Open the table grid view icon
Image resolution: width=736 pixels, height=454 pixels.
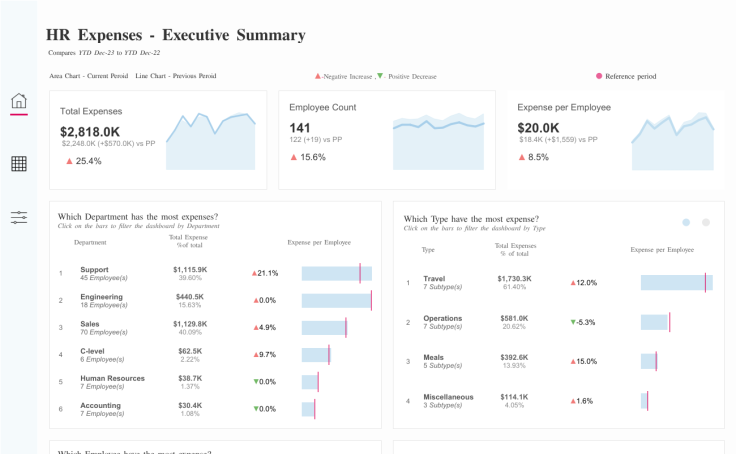pyautogui.click(x=19, y=164)
